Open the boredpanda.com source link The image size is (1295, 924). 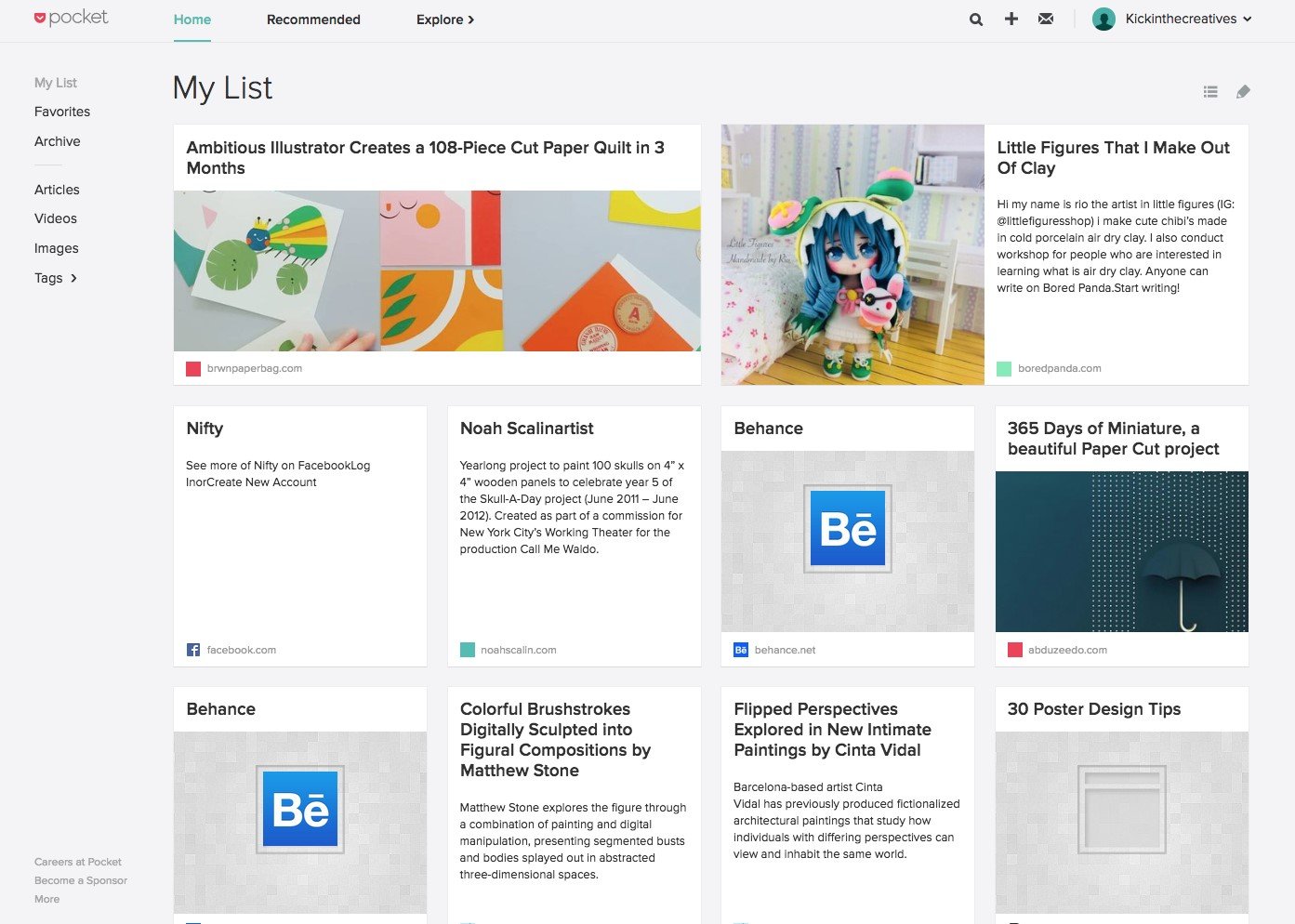pos(1060,369)
